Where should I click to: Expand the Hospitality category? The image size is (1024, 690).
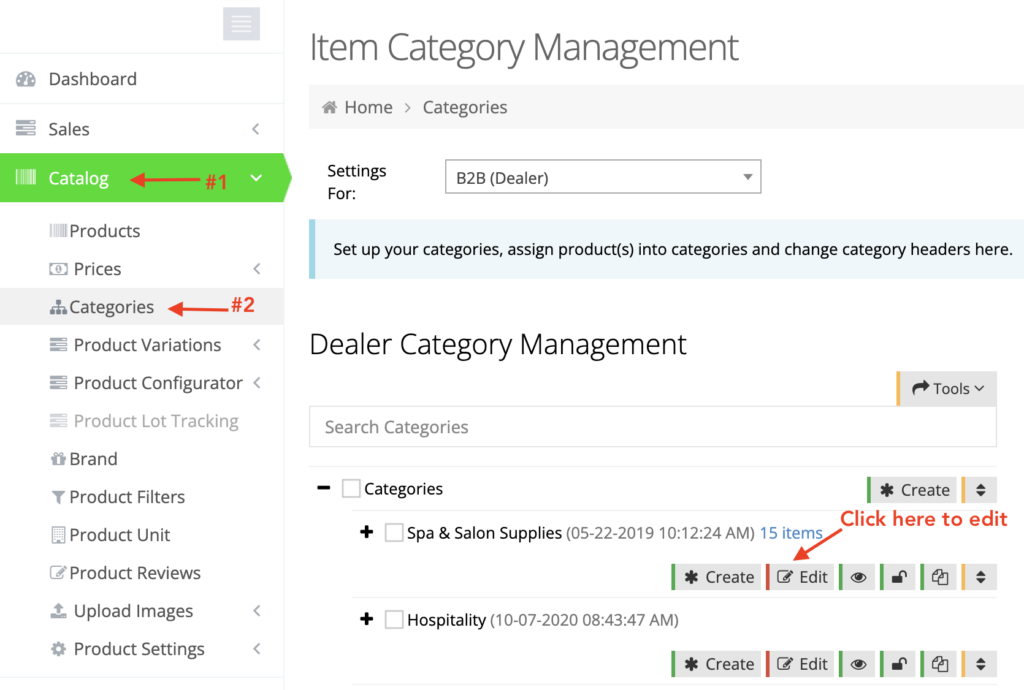click(x=367, y=619)
